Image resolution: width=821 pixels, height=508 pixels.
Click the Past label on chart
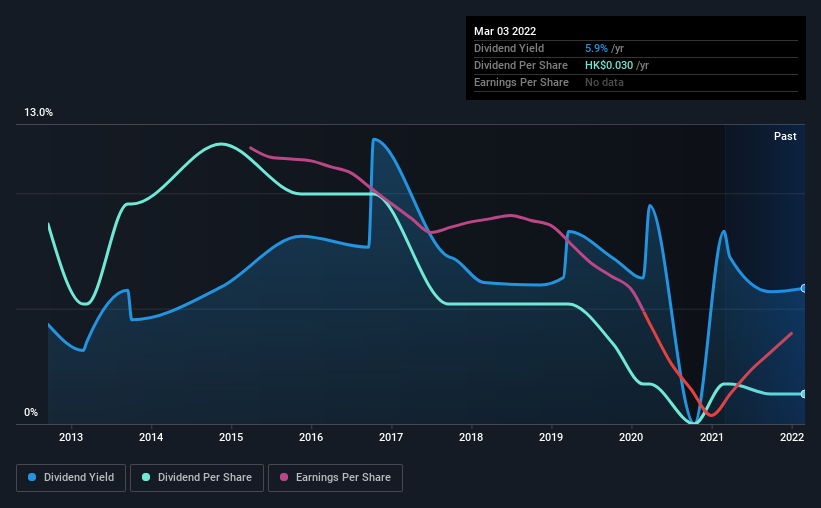click(x=785, y=136)
